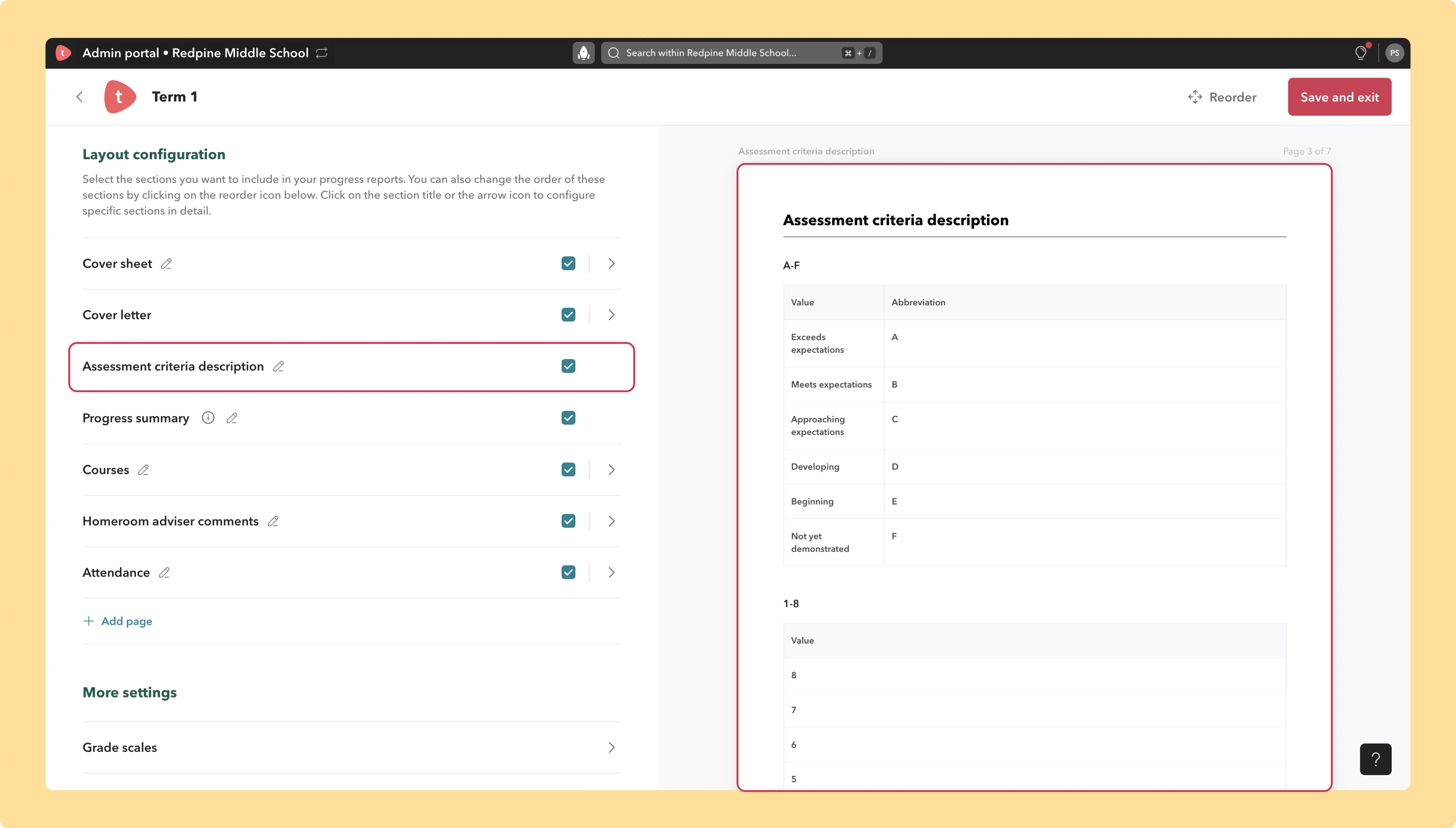Click the Term 1 logo badge

pyautogui.click(x=120, y=97)
